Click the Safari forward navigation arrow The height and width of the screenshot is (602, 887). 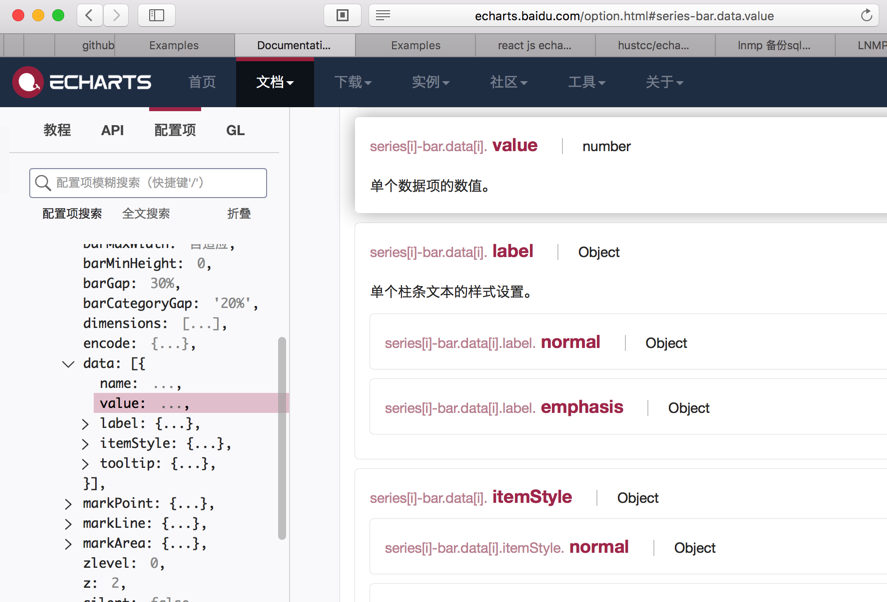116,15
